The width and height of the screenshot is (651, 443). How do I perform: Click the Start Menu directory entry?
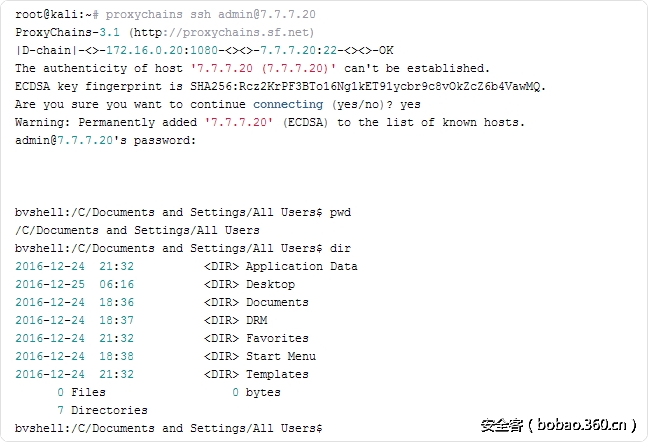[x=280, y=356]
